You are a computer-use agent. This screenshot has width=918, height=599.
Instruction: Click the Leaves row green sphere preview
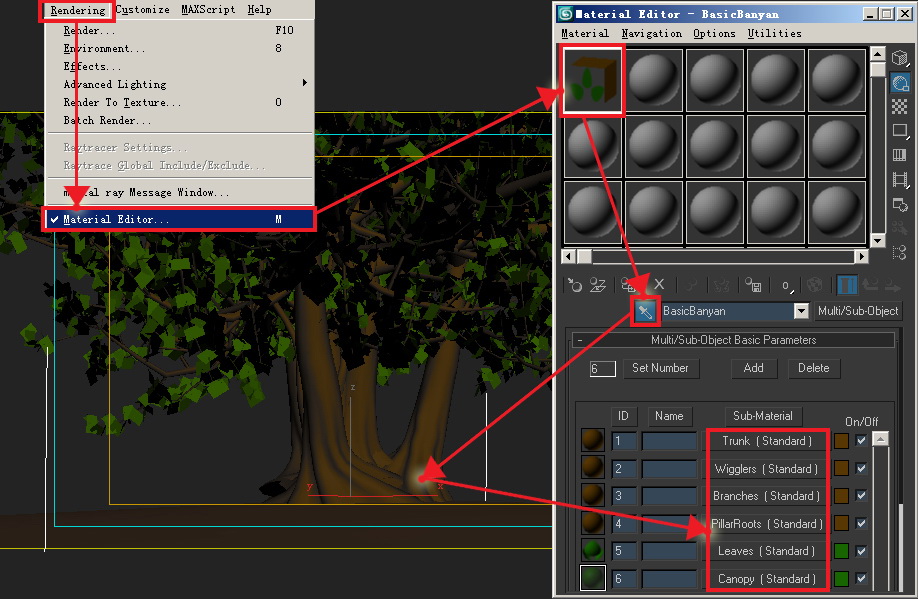tap(592, 550)
